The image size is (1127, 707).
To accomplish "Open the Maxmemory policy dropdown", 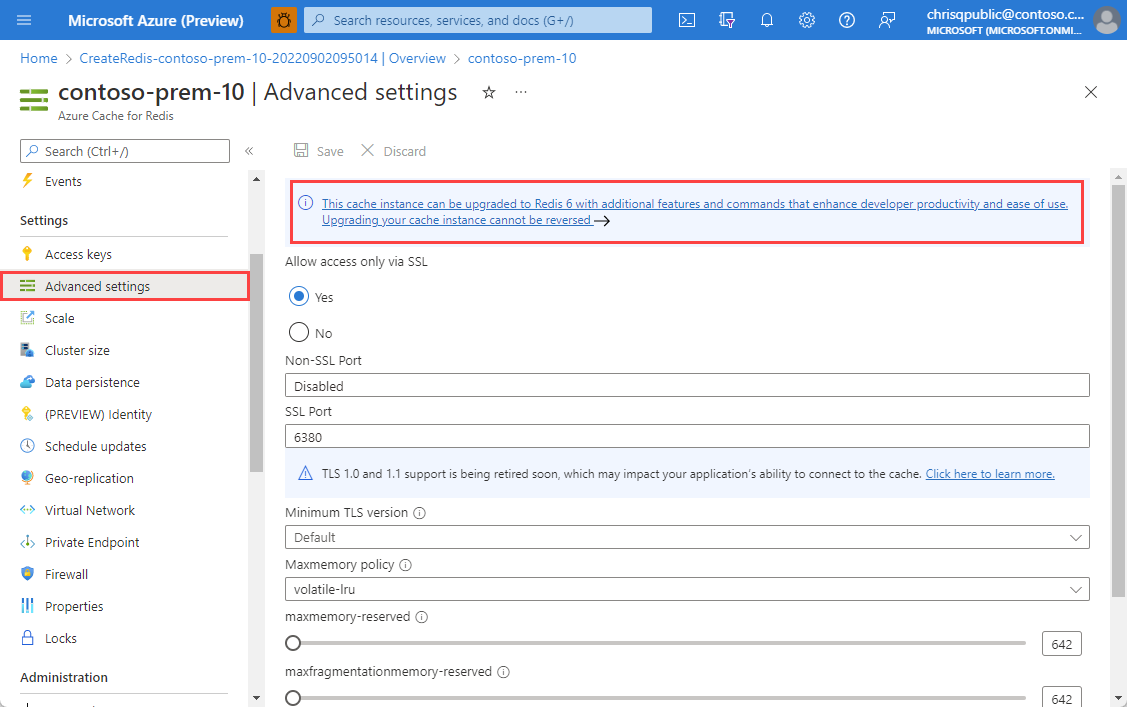I will 687,589.
